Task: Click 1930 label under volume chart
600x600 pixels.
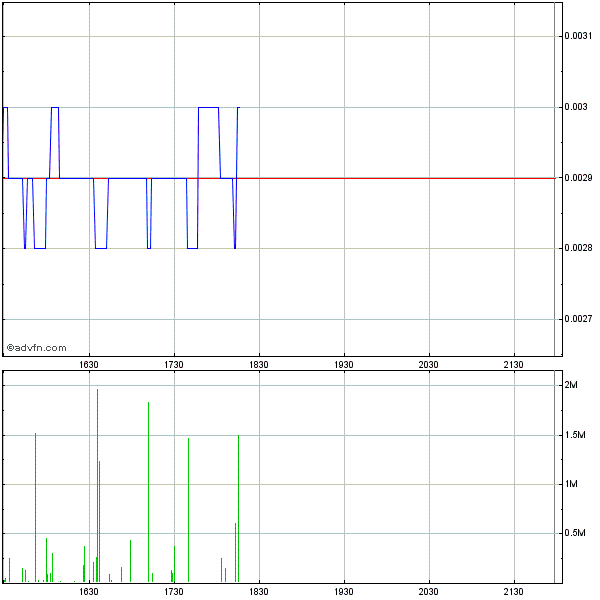Action: click(344, 592)
